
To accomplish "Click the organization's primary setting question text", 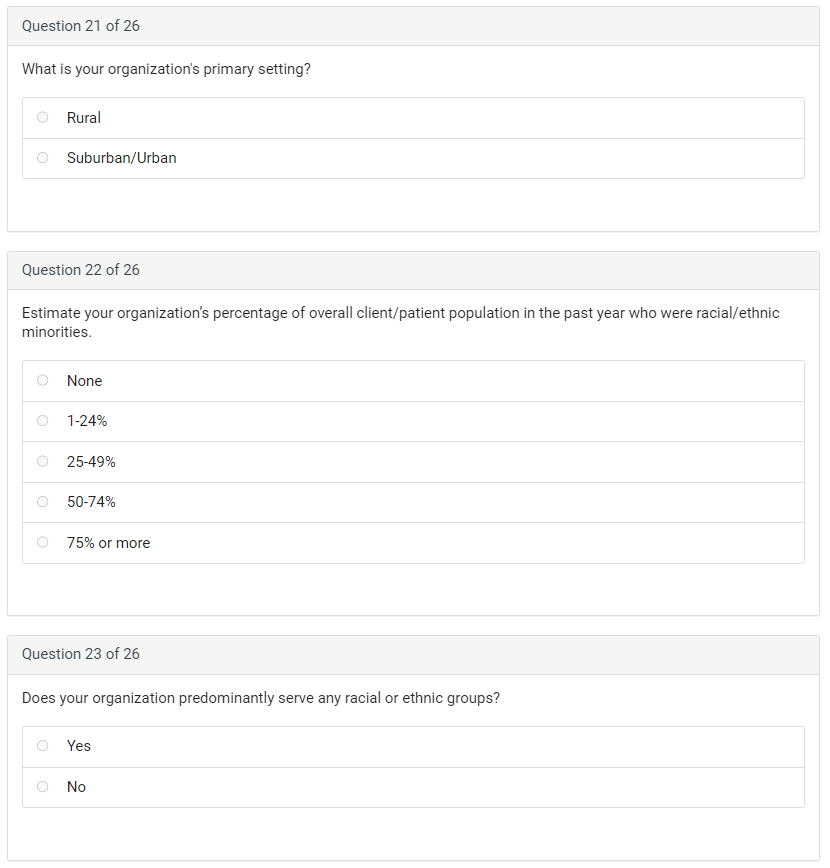I will 166,70.
